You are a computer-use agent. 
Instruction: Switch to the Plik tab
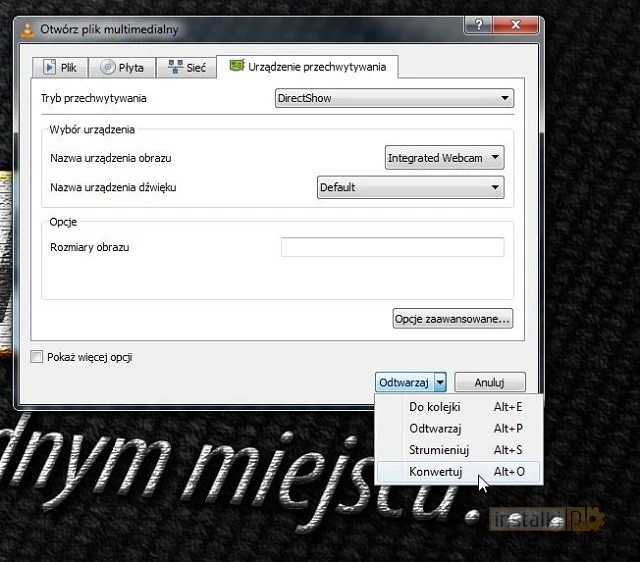(60, 67)
